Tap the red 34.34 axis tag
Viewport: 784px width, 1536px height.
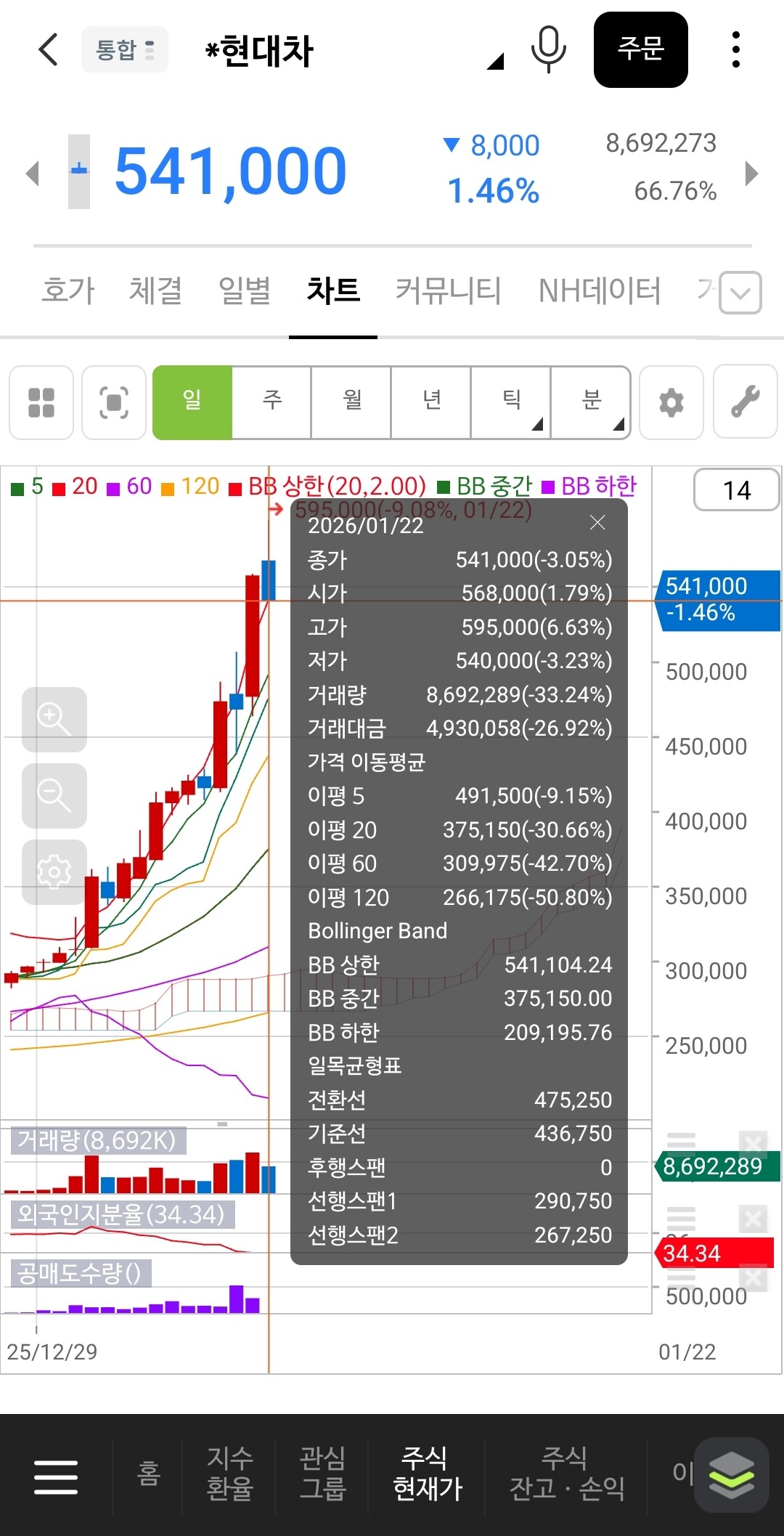[715, 1253]
